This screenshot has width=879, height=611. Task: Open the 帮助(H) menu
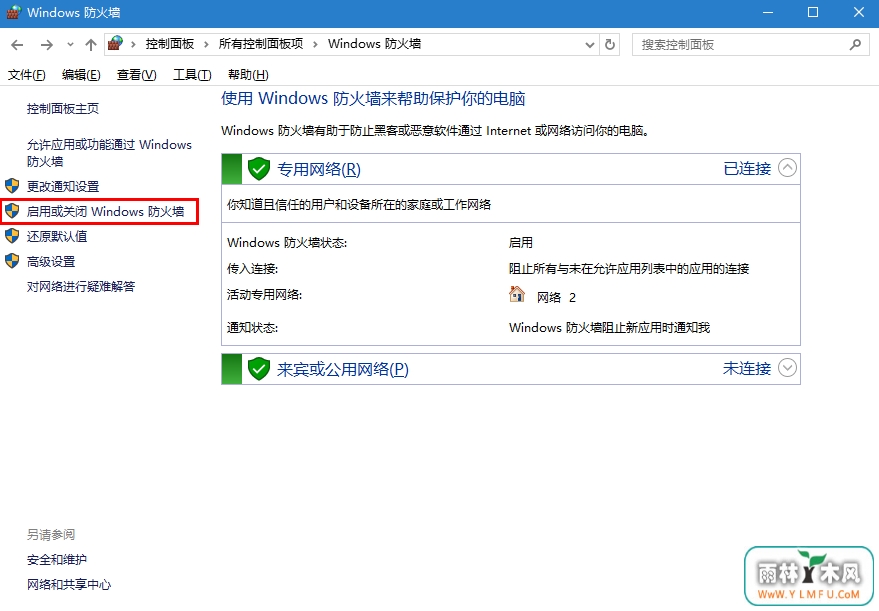(248, 75)
